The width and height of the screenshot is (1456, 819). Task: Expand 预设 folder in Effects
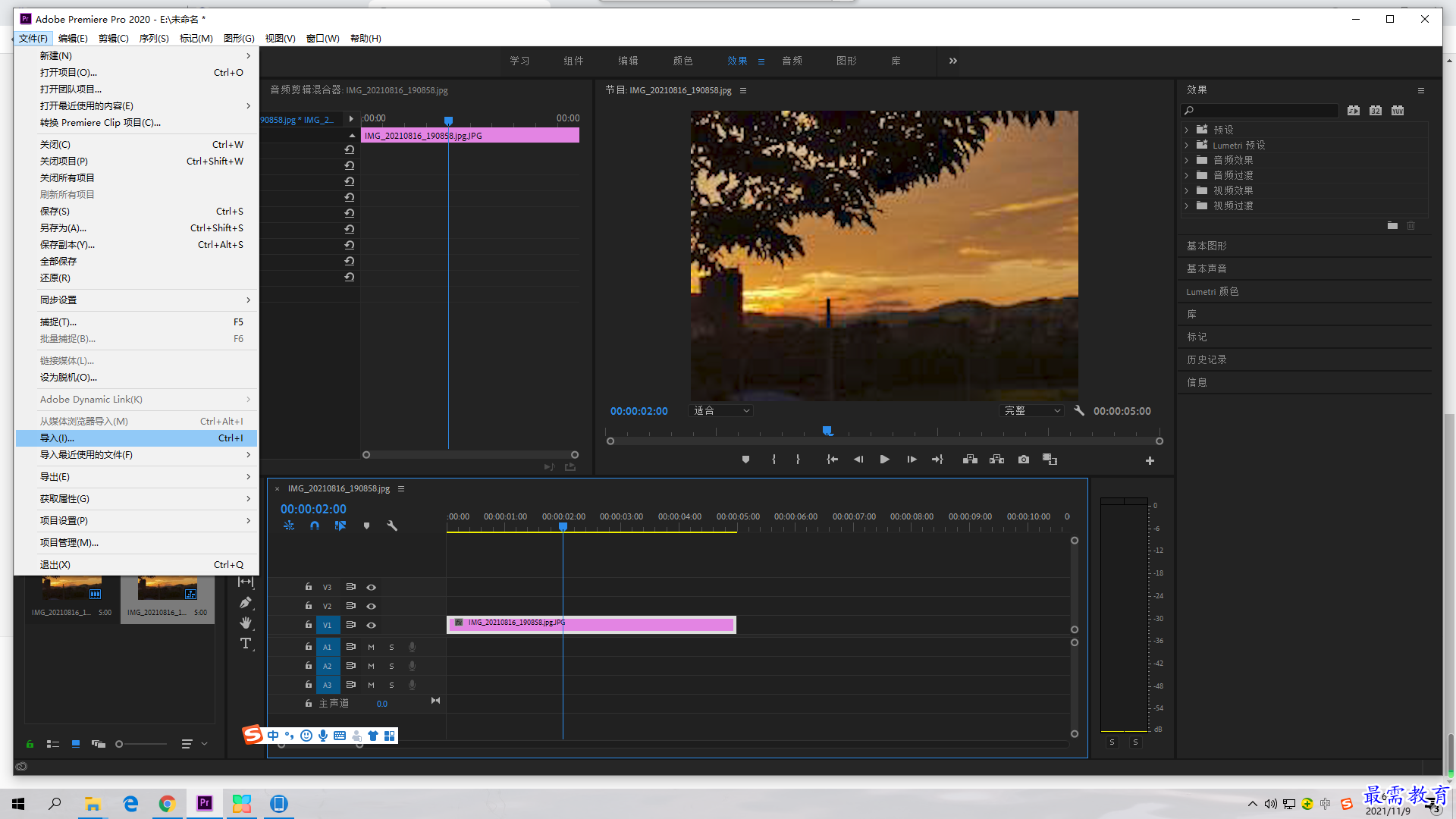pos(1187,130)
